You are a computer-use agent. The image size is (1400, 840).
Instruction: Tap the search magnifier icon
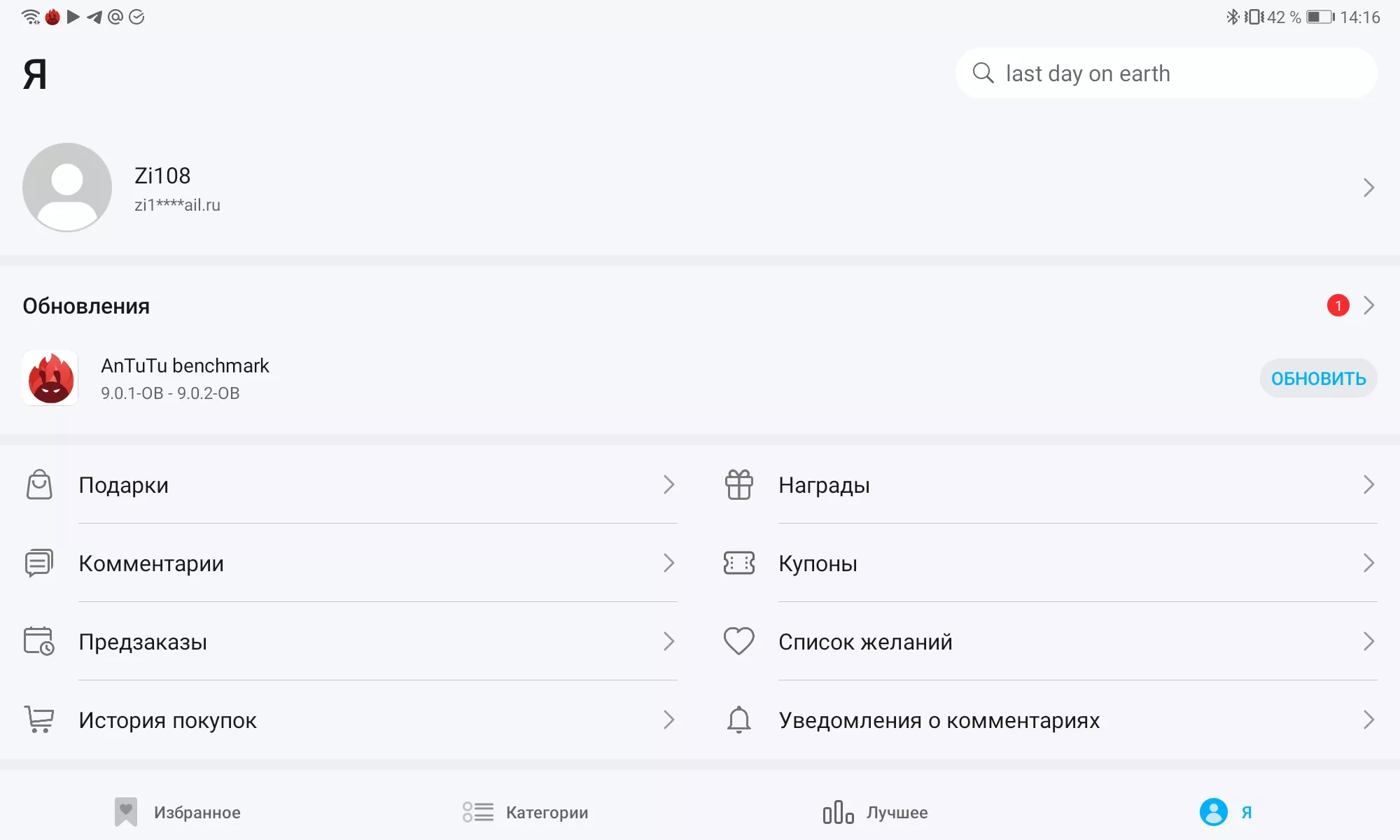pyautogui.click(x=983, y=73)
